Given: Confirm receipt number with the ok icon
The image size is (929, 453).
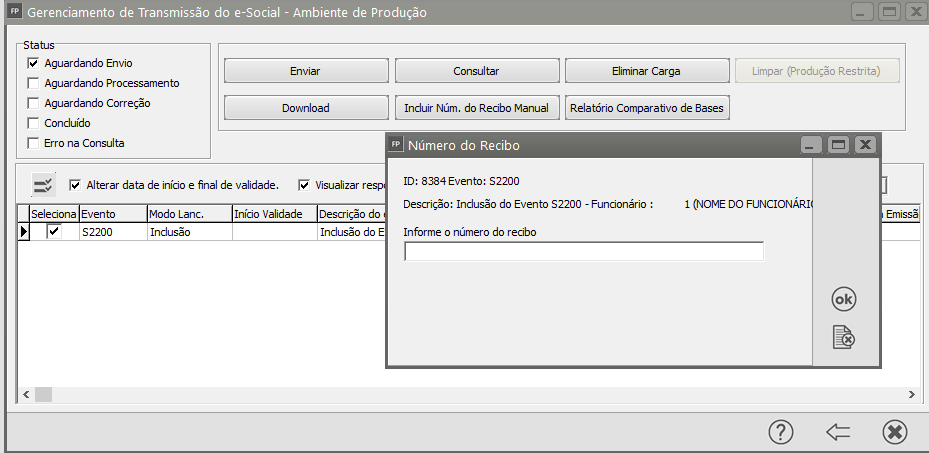Looking at the screenshot, I should pos(844,300).
